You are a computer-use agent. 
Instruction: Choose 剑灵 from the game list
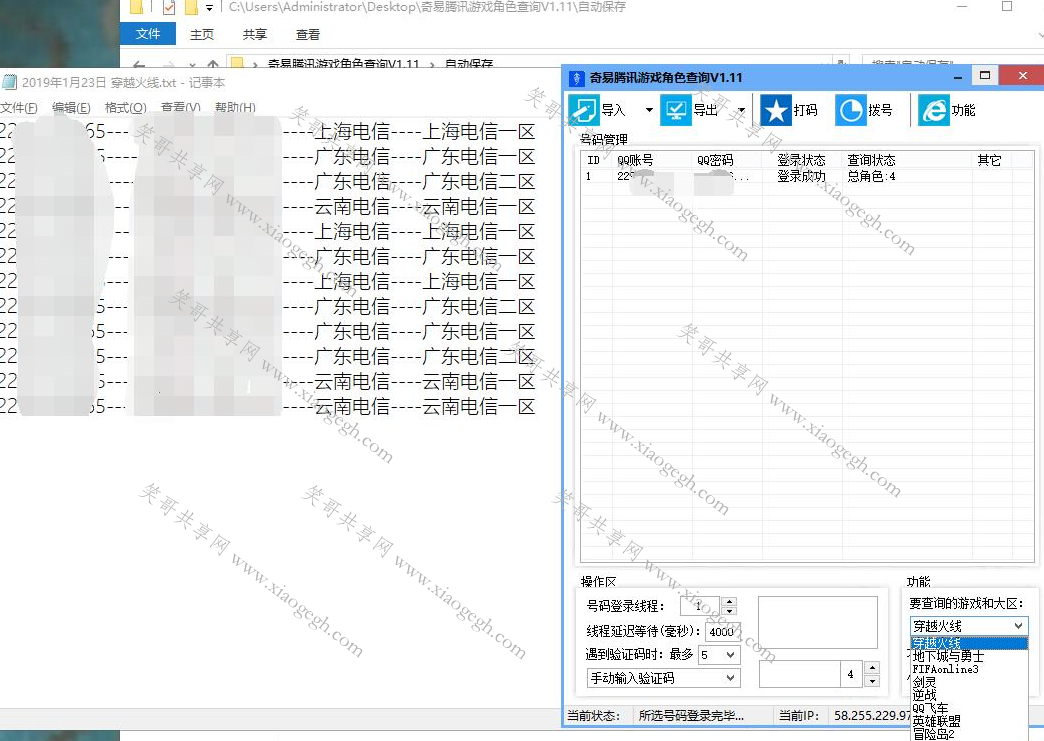[x=969, y=682]
